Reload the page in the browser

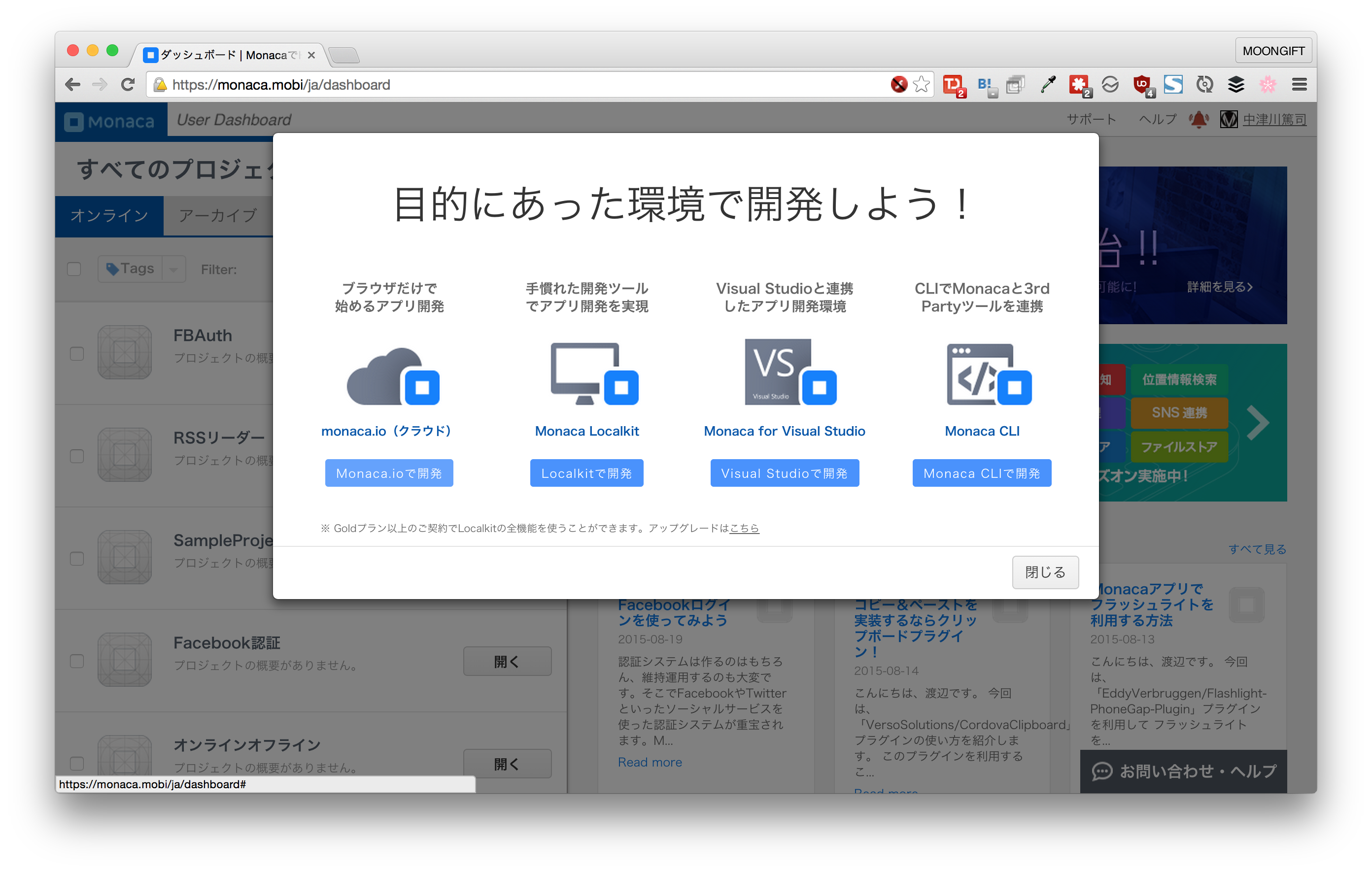coord(128,85)
